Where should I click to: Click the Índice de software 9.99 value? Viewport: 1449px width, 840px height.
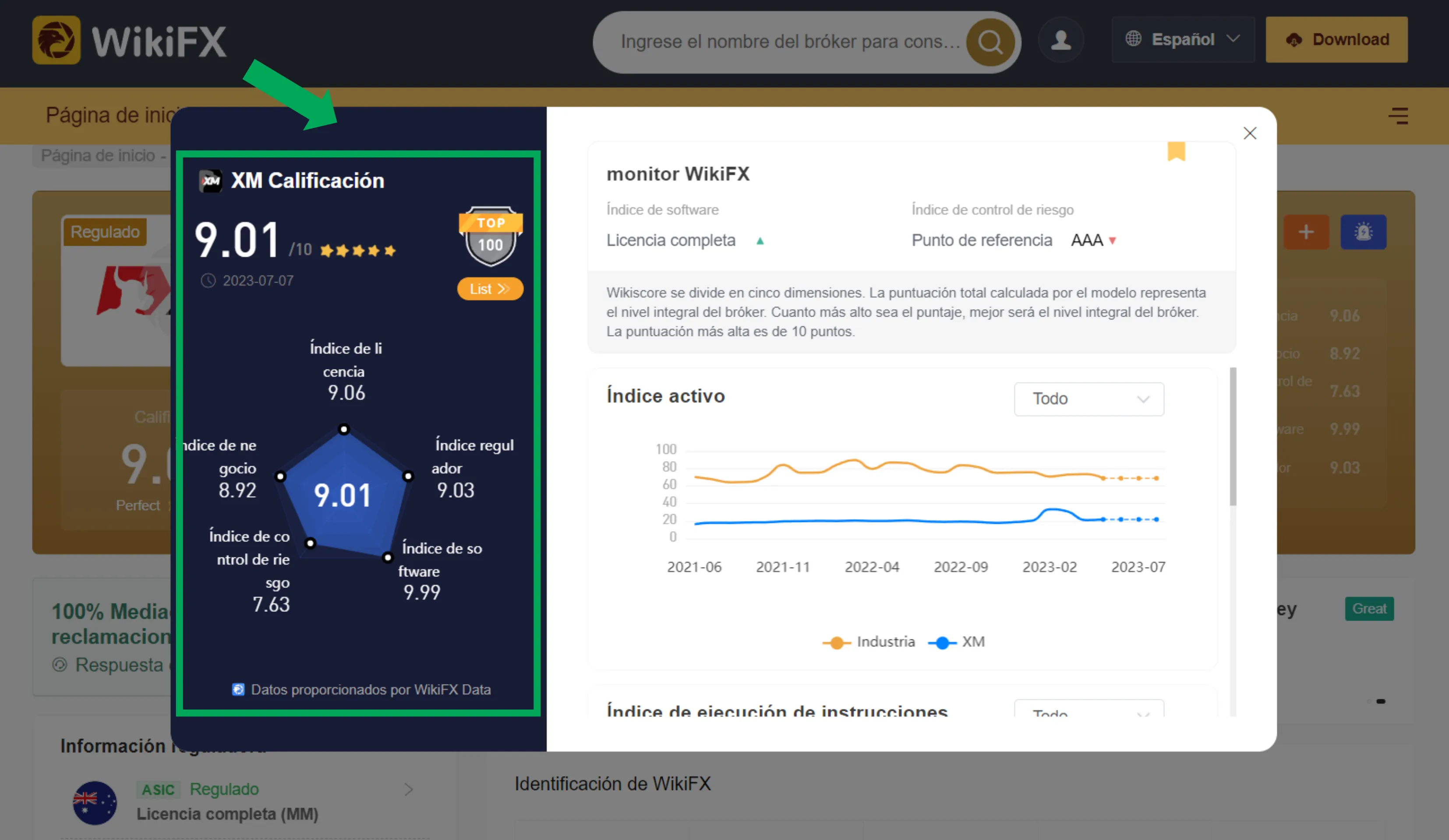[x=421, y=592]
